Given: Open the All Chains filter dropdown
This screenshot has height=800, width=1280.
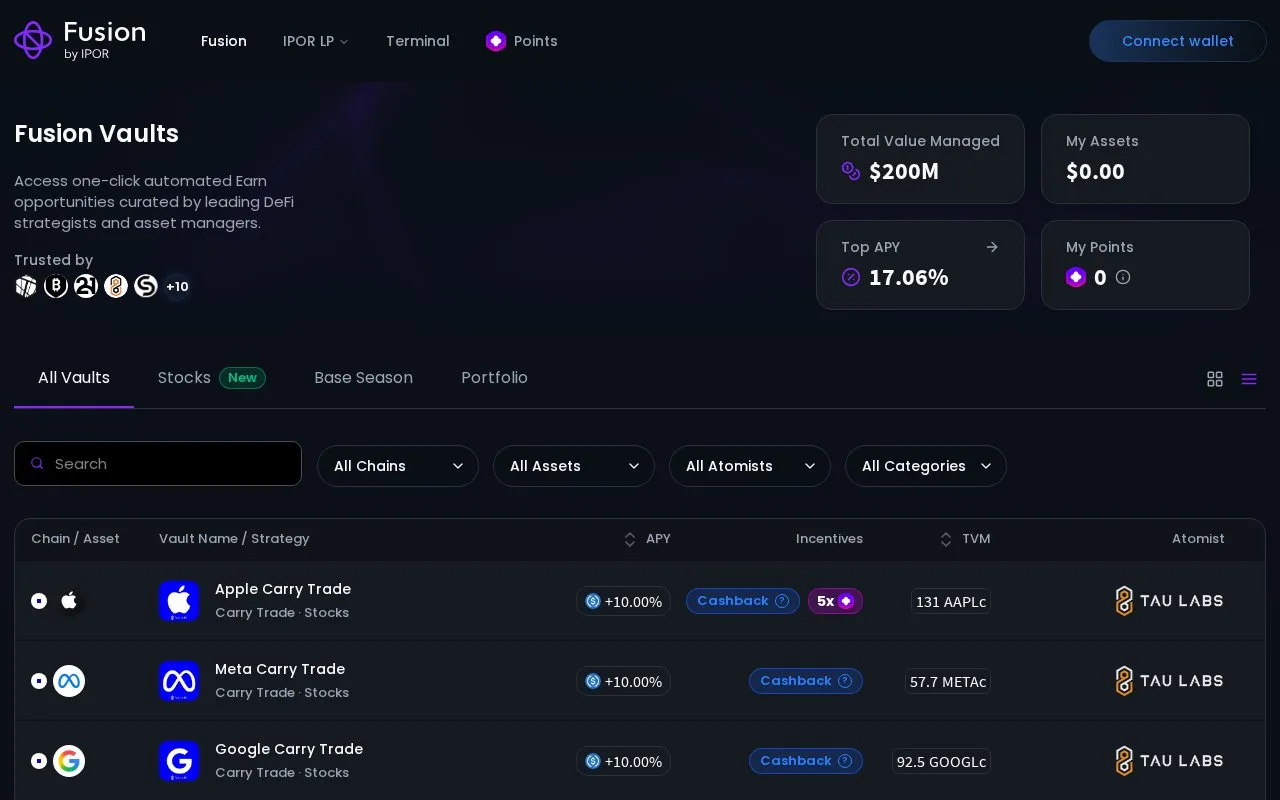Looking at the screenshot, I should [398, 466].
